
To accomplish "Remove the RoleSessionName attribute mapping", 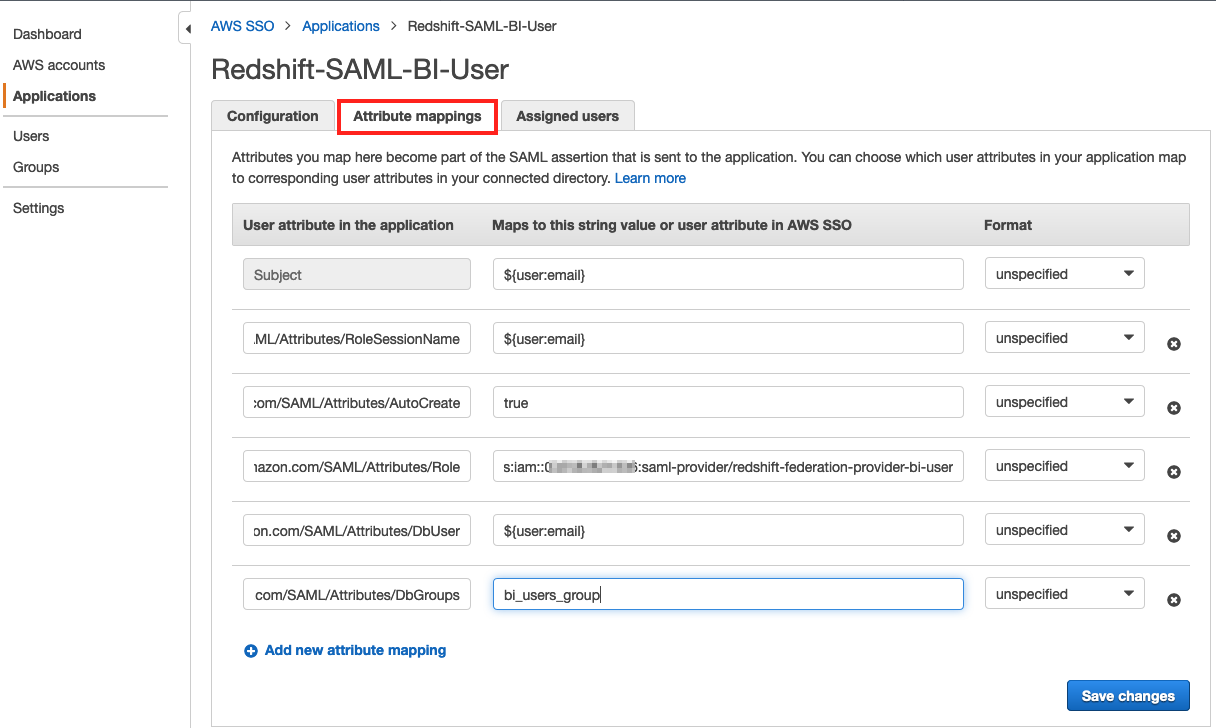I will click(x=1174, y=344).
